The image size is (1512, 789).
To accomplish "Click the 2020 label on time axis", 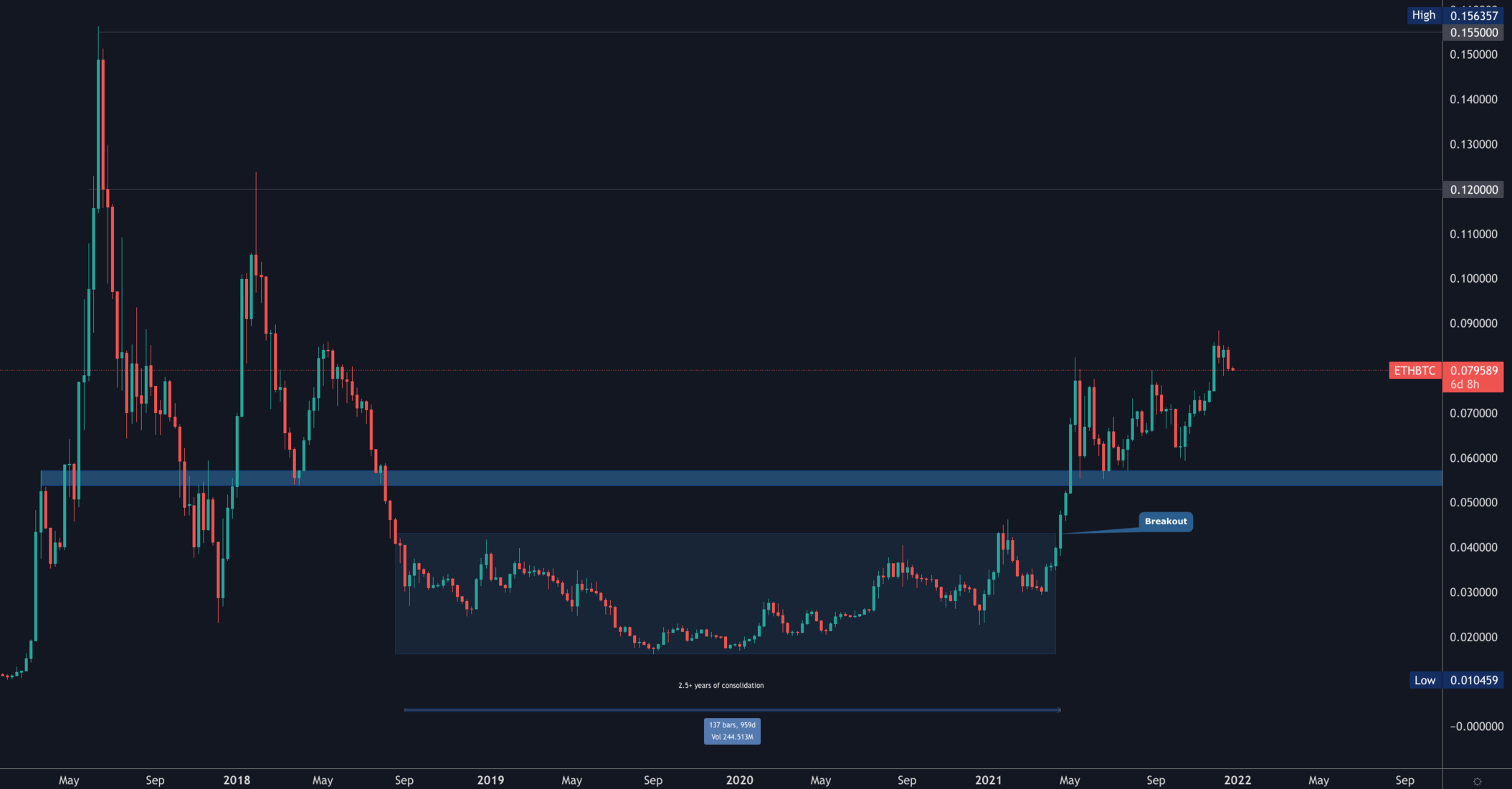I will pyautogui.click(x=739, y=780).
